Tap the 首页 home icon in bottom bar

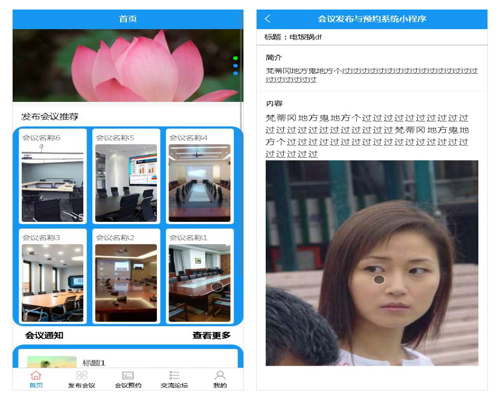point(36,375)
